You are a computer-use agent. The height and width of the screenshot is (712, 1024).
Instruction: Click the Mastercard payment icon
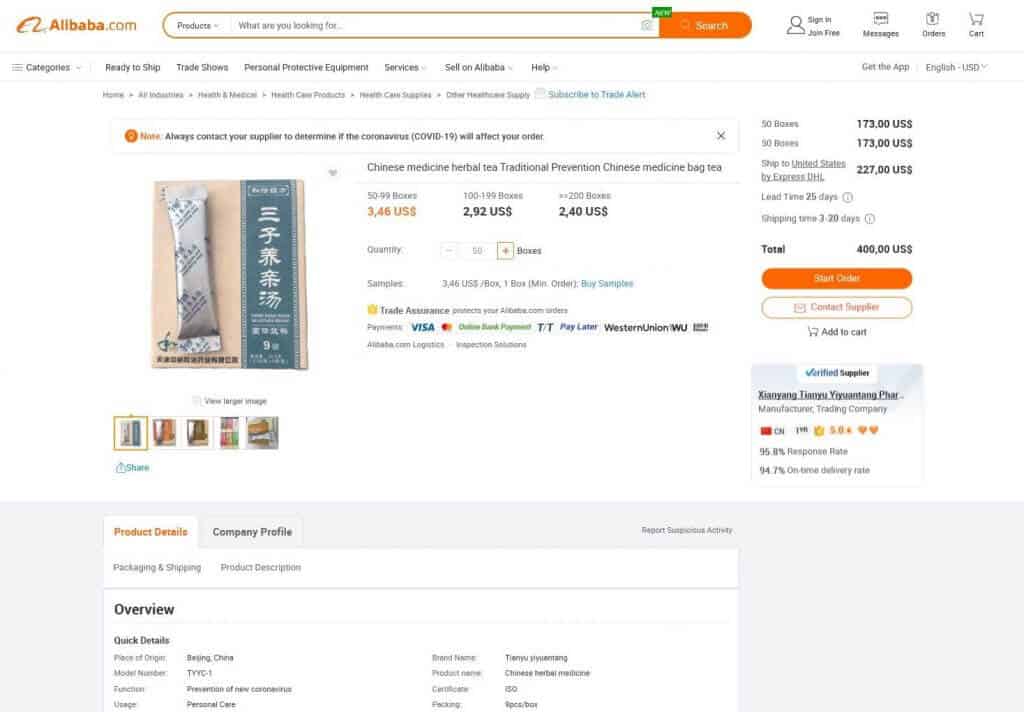pyautogui.click(x=447, y=327)
